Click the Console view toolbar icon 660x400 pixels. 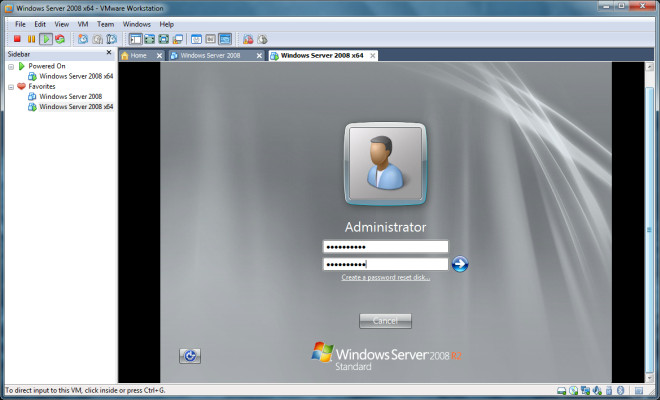225,39
